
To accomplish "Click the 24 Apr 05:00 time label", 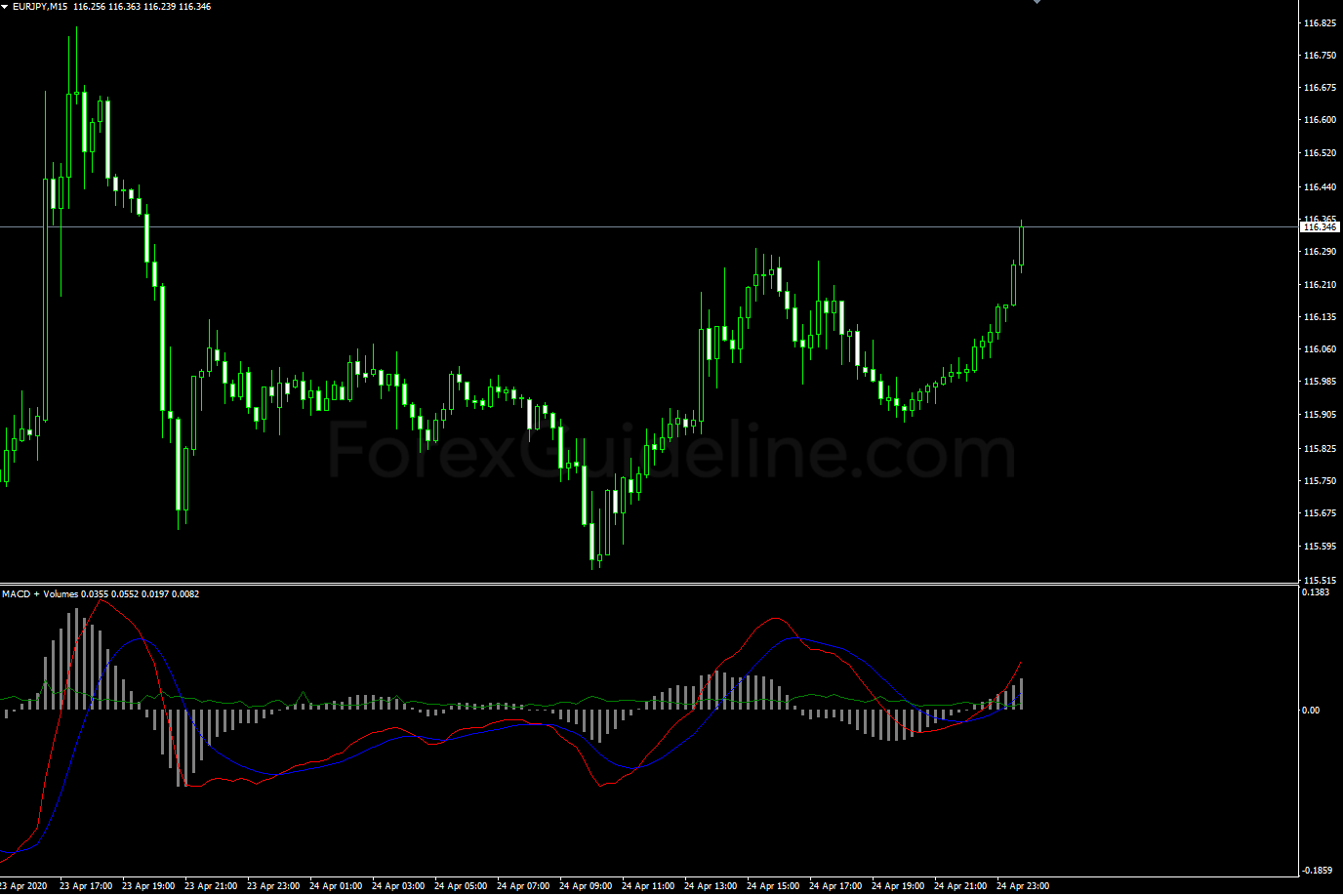I will (x=461, y=886).
